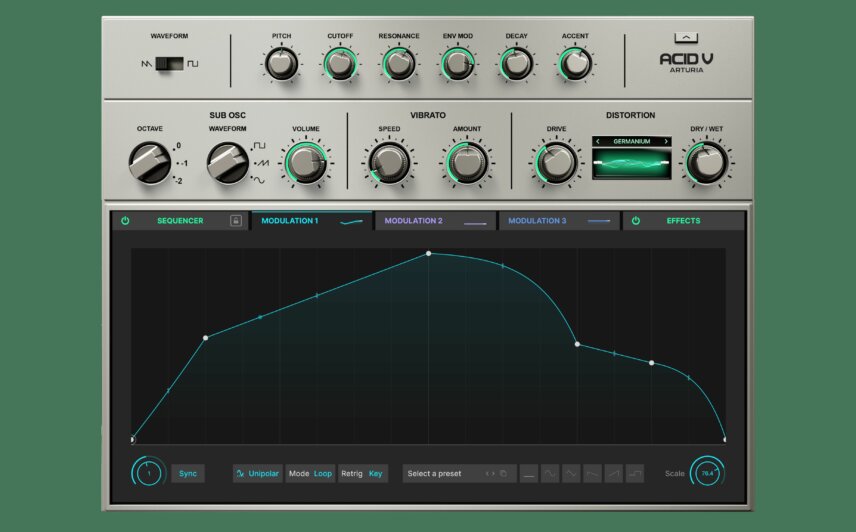Image resolution: width=856 pixels, height=532 pixels.
Task: Select the ending envelope point at bottom-right
Action: [x=724, y=439]
